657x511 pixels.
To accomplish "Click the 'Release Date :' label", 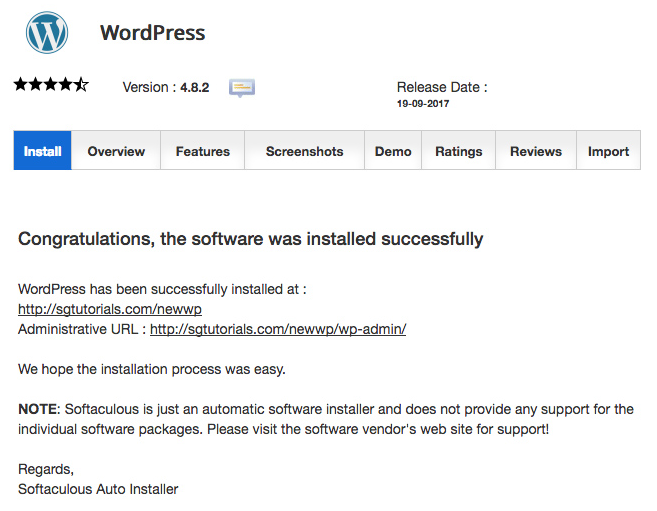I will tap(442, 87).
